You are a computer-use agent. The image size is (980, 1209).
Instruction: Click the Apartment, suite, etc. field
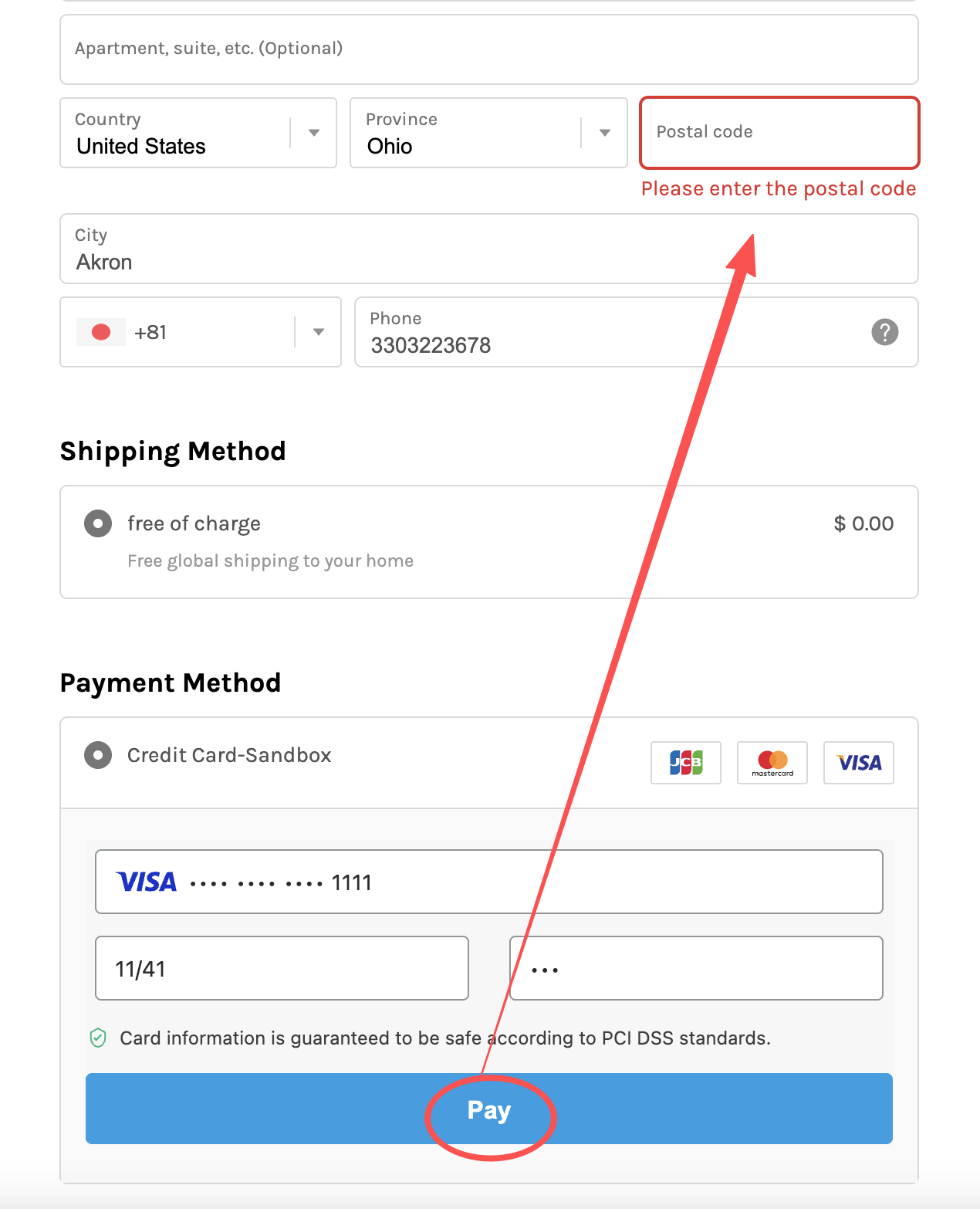tap(488, 49)
